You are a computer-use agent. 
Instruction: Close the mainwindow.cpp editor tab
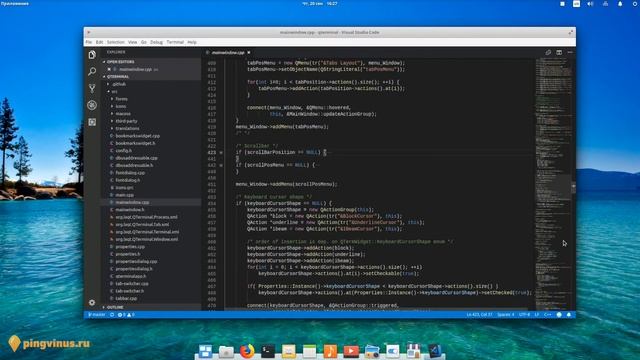249,53
